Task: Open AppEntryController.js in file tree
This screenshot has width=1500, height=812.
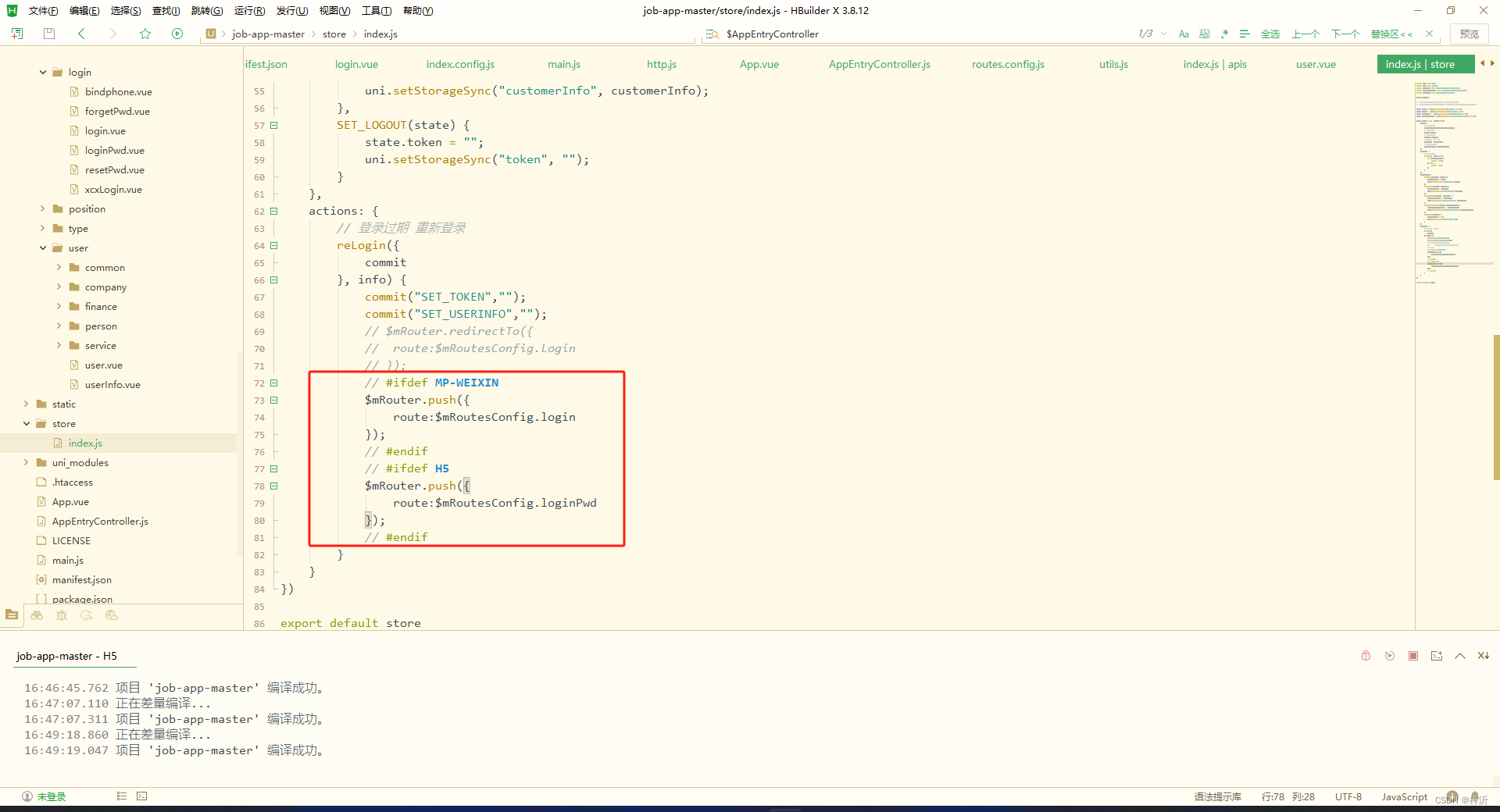Action: click(100, 521)
